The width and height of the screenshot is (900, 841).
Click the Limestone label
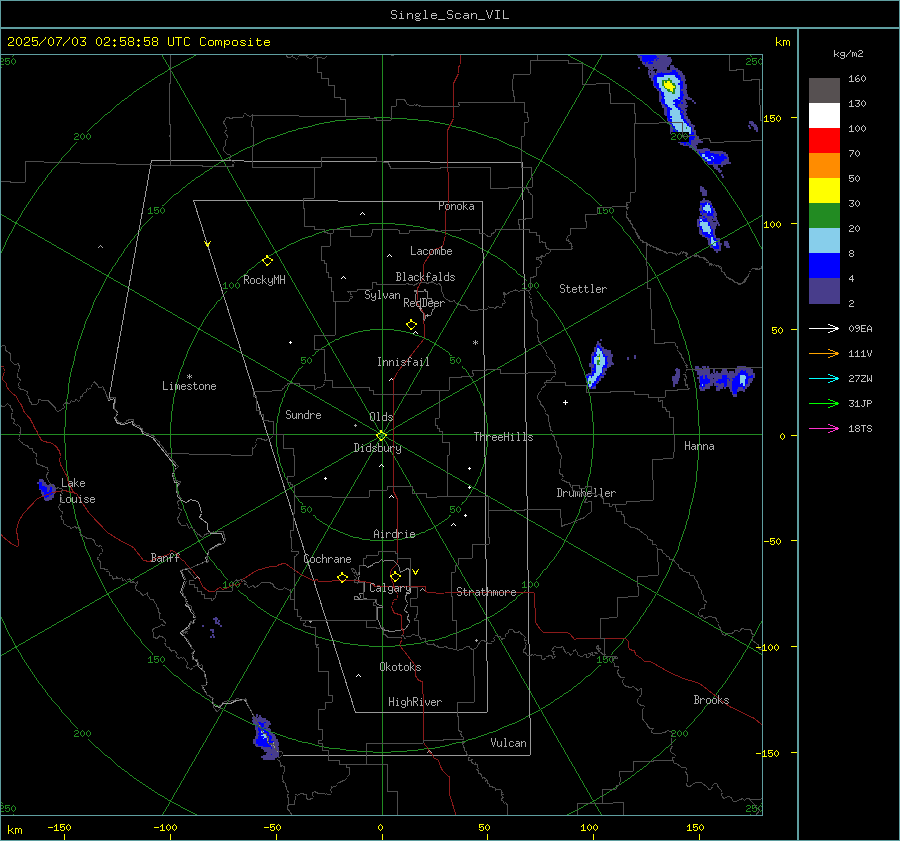click(x=189, y=386)
